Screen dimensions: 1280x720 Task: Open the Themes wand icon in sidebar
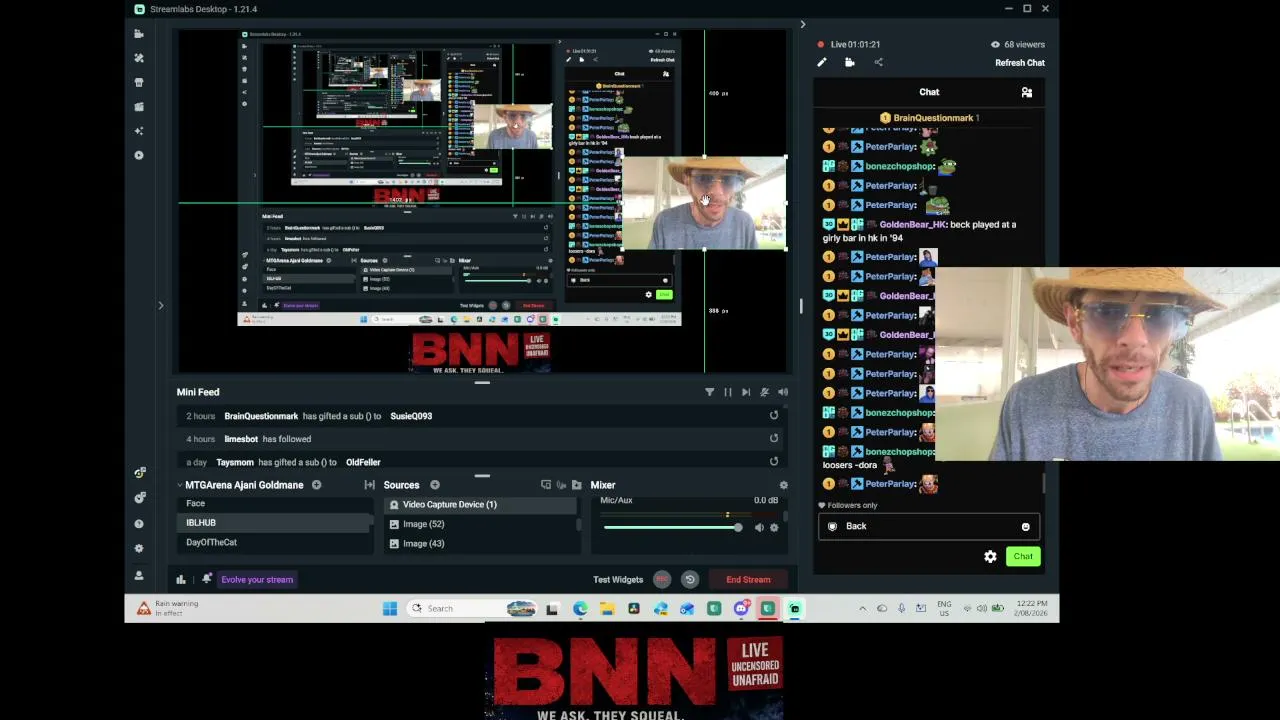point(139,58)
